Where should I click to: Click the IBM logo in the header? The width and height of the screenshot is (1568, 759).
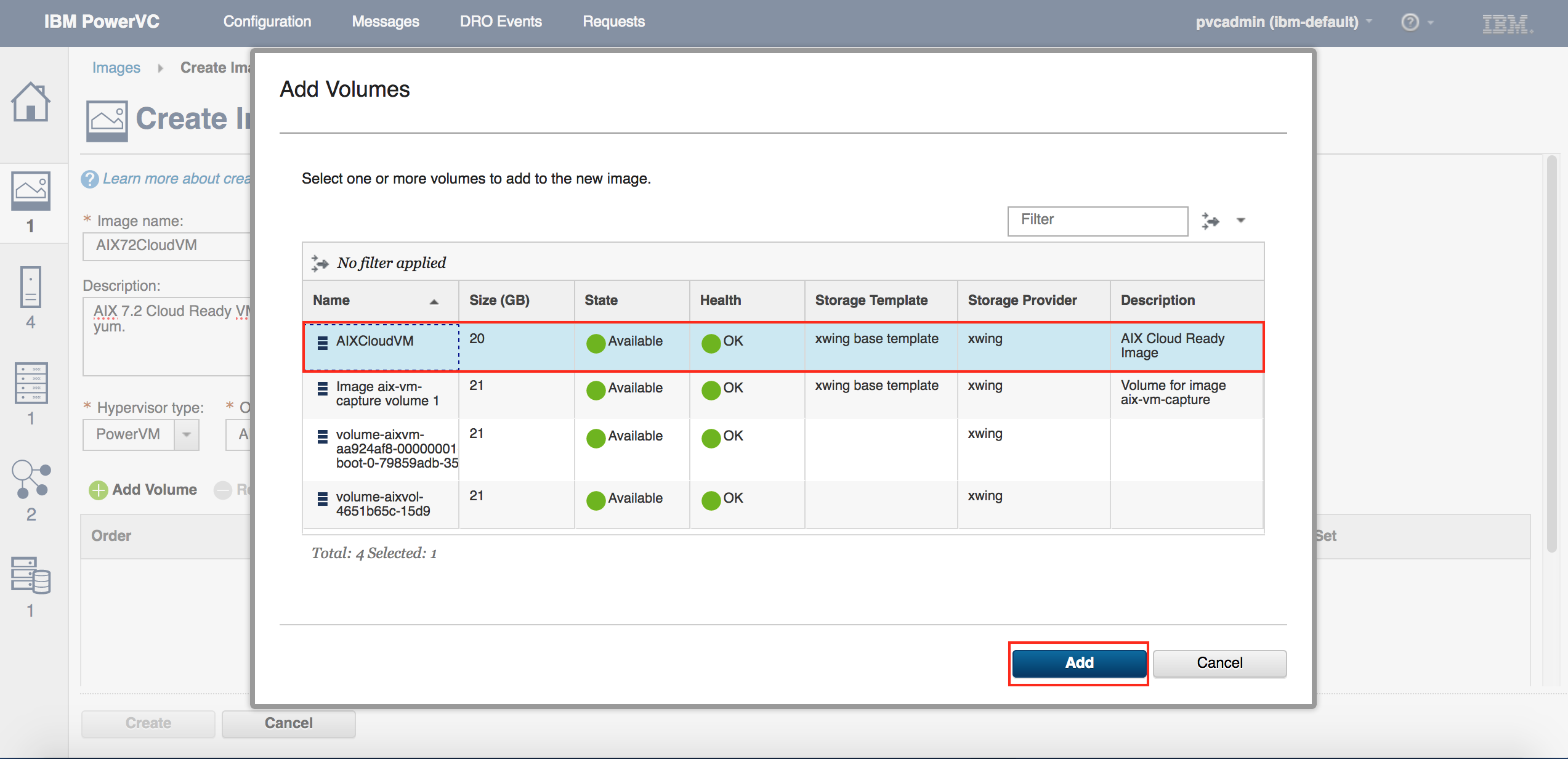click(x=1507, y=23)
